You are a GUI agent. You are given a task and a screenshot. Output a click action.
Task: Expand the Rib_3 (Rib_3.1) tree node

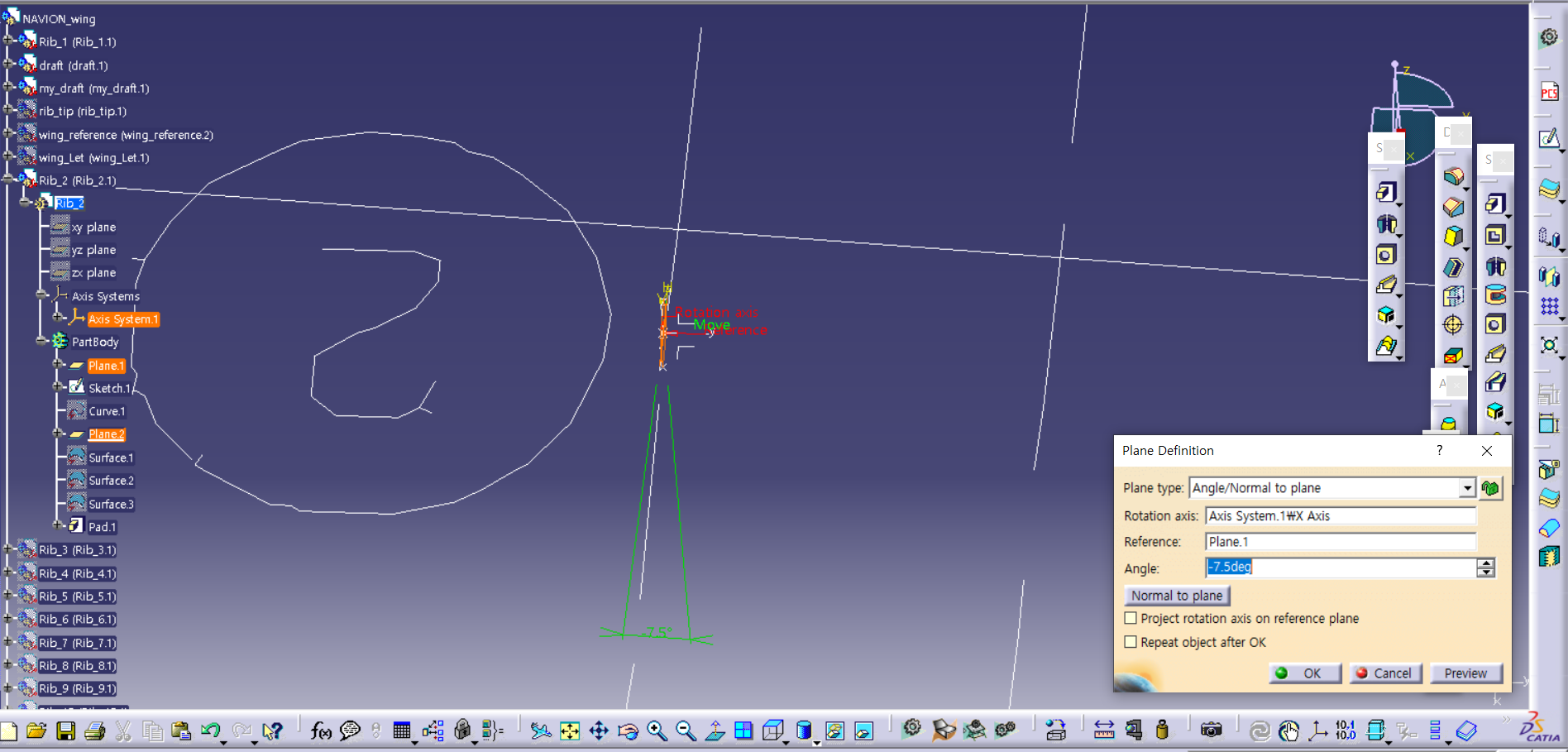point(8,548)
